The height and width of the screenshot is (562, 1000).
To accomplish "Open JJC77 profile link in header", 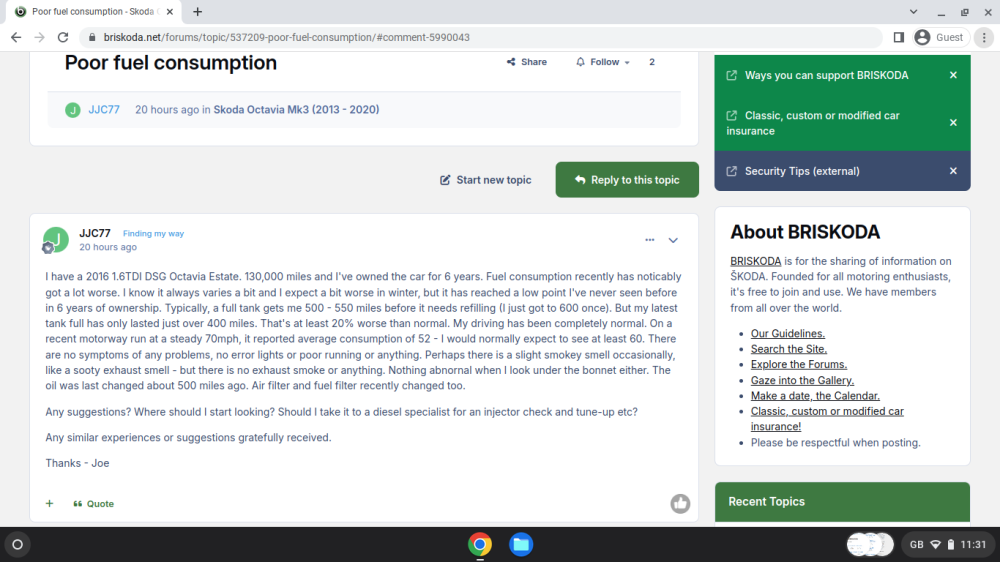I will pos(104,110).
